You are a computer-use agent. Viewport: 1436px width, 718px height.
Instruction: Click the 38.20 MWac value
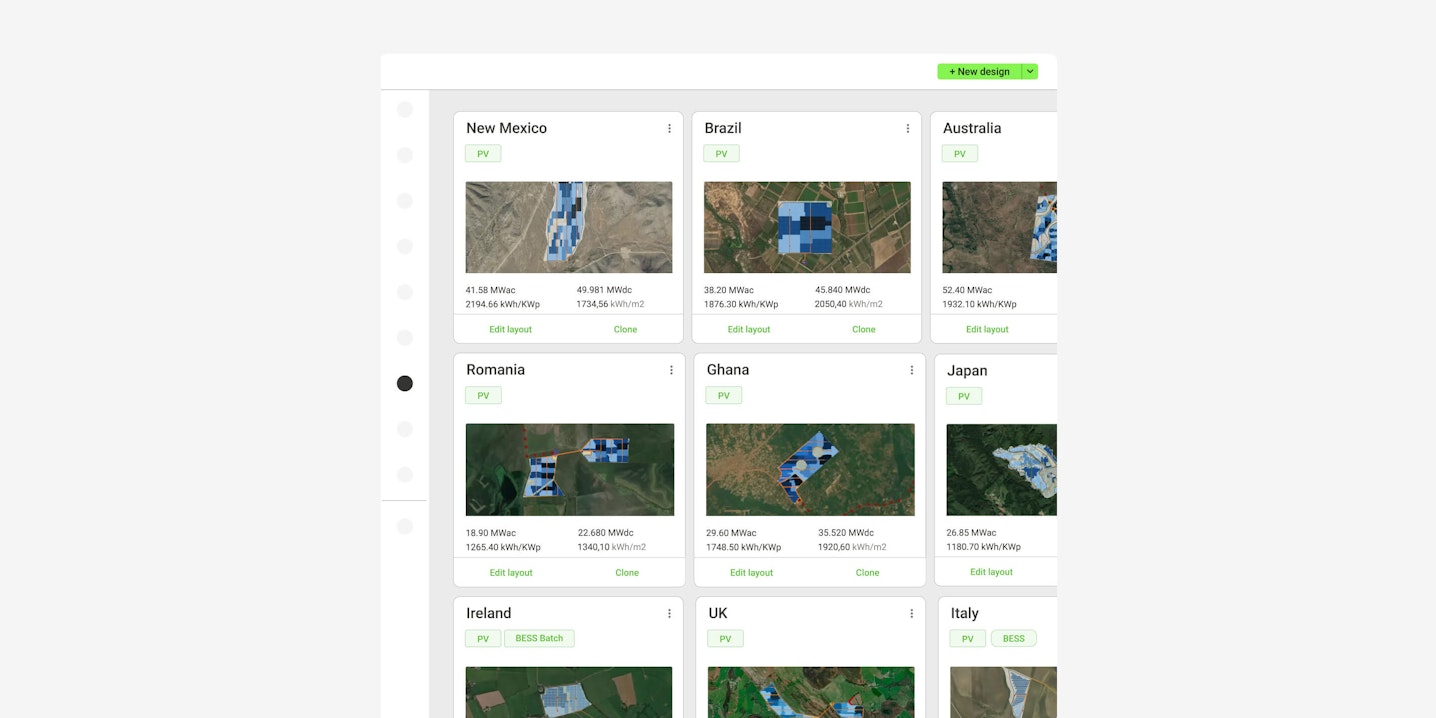pyautogui.click(x=729, y=290)
